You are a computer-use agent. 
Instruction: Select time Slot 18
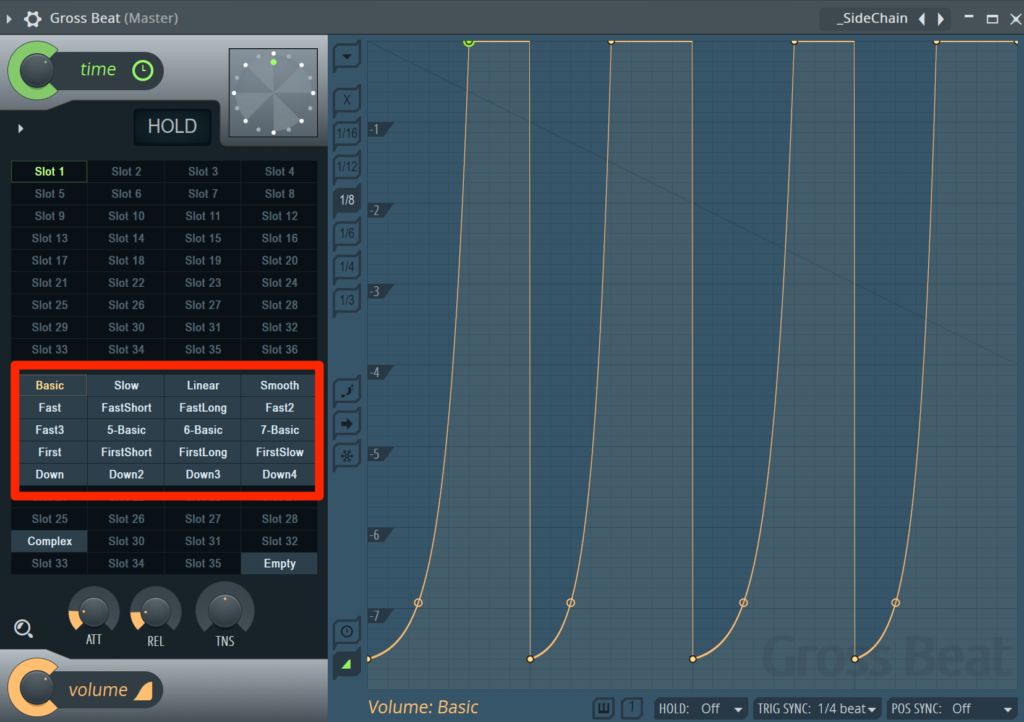pos(126,260)
